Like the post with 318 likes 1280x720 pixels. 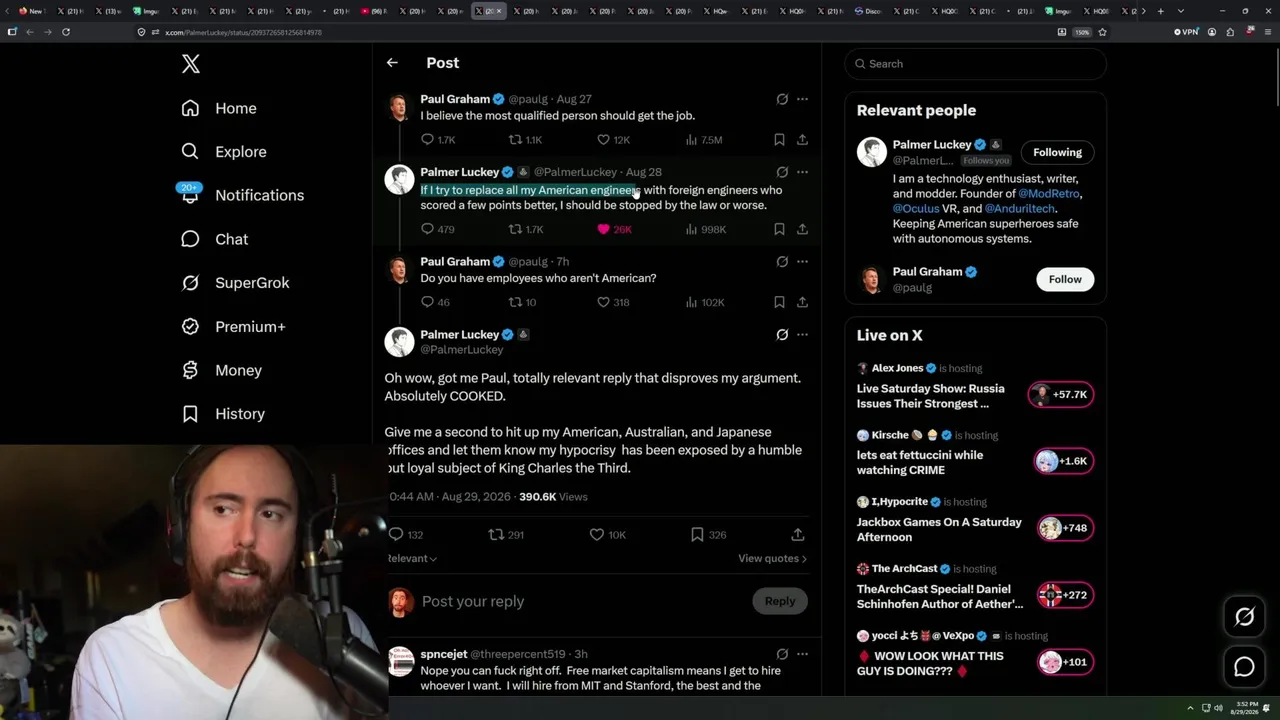[x=613, y=302]
